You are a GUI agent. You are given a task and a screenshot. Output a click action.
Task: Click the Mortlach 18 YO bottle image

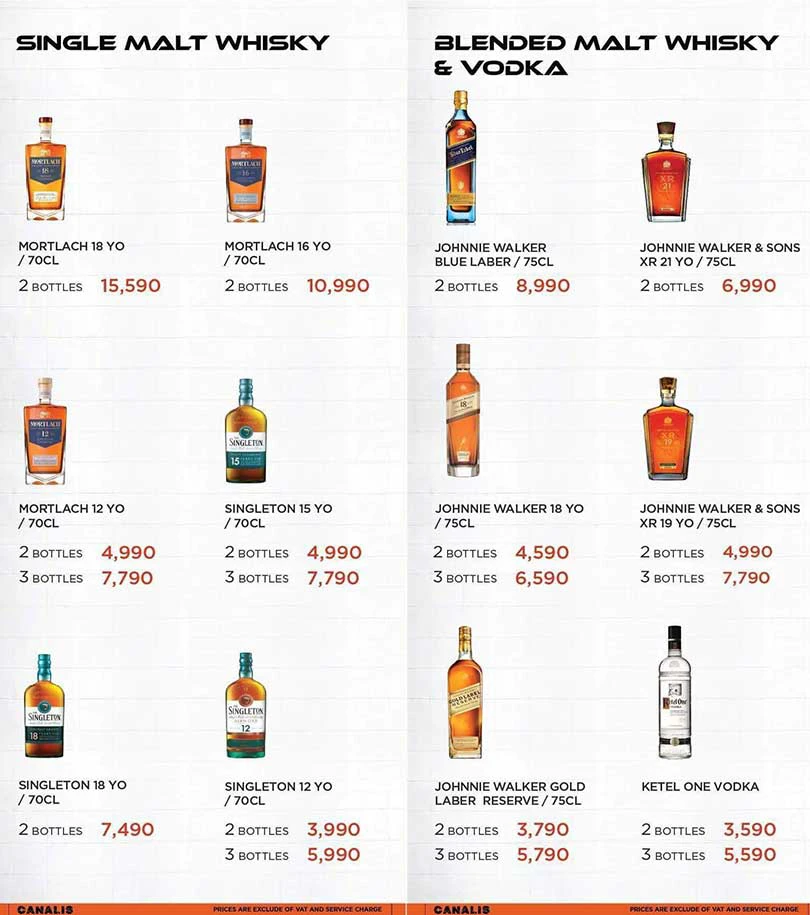pos(46,169)
